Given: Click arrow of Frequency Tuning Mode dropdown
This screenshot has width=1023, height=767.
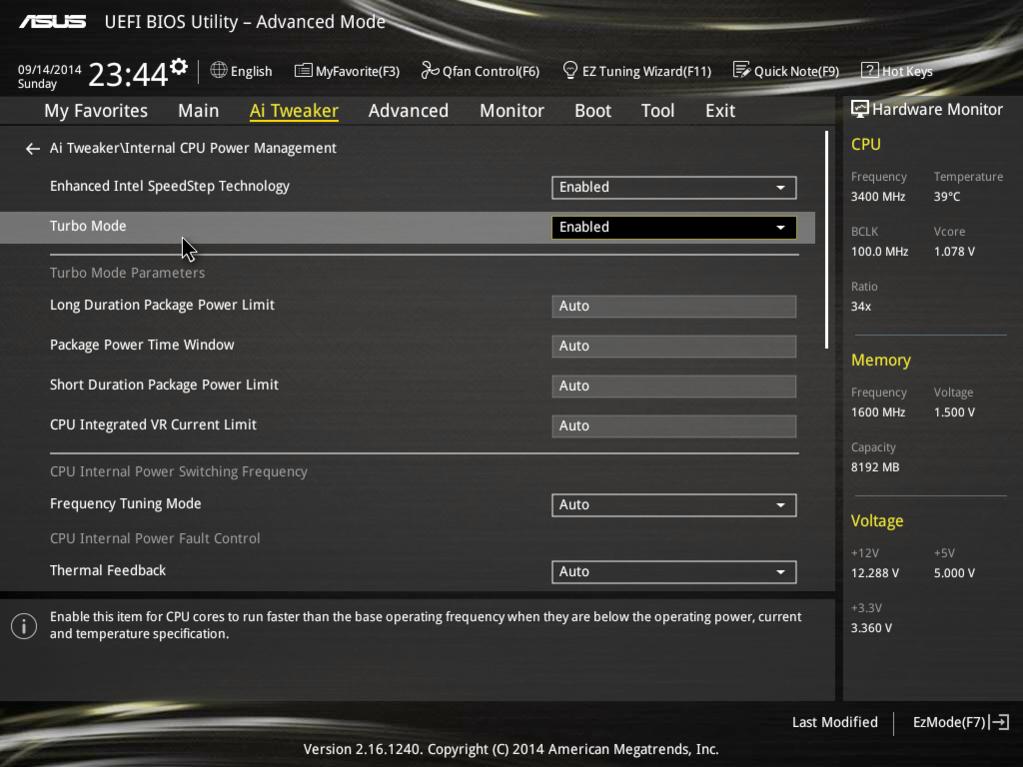Looking at the screenshot, I should (780, 505).
